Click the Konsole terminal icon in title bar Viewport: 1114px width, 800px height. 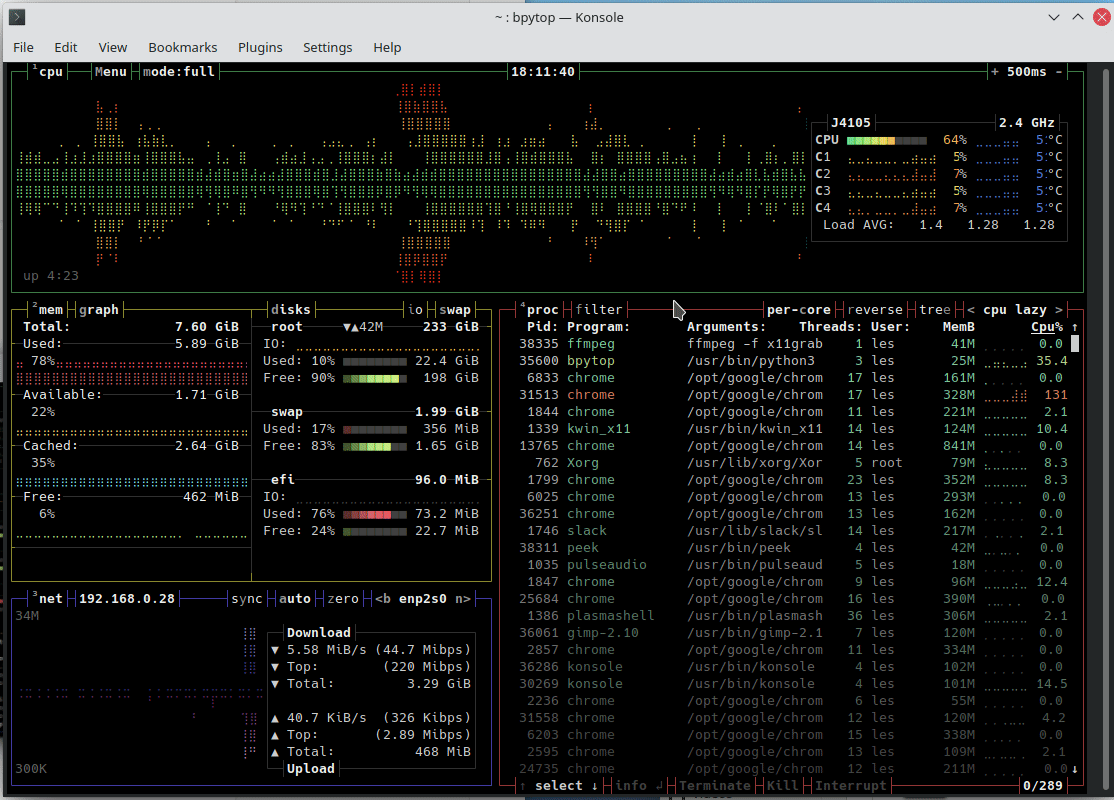(17, 17)
